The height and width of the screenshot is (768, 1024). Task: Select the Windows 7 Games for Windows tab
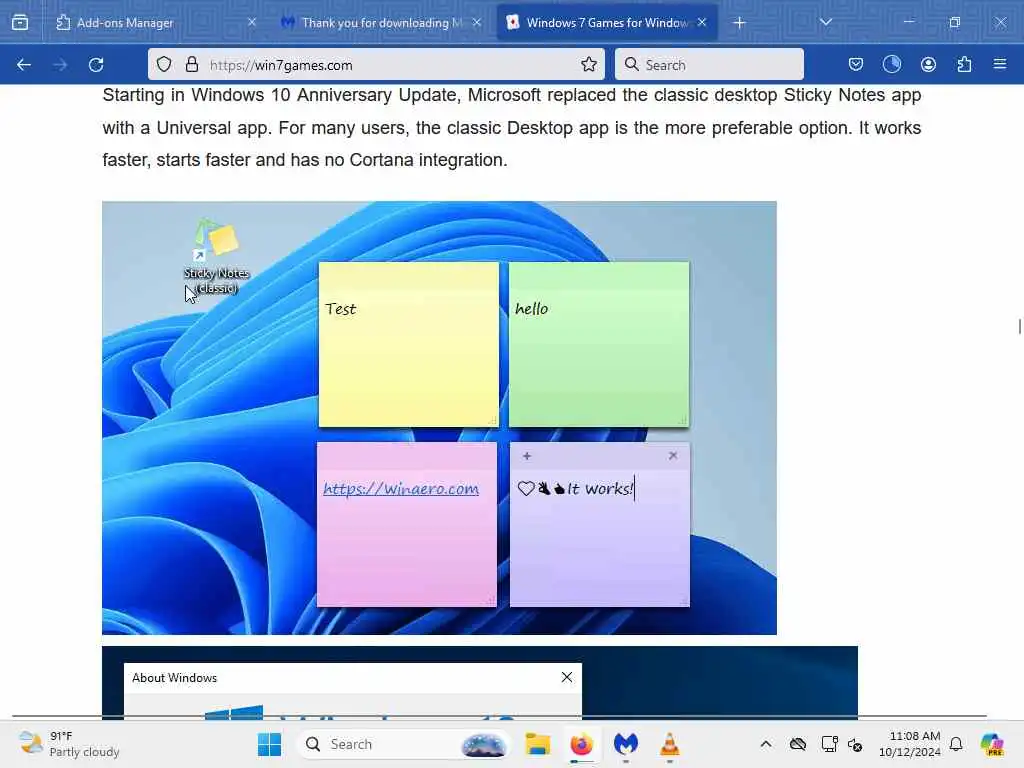[607, 23]
